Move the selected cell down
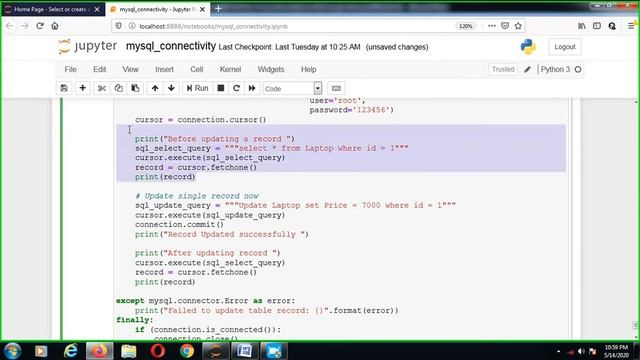640x360 pixels. pos(171,88)
